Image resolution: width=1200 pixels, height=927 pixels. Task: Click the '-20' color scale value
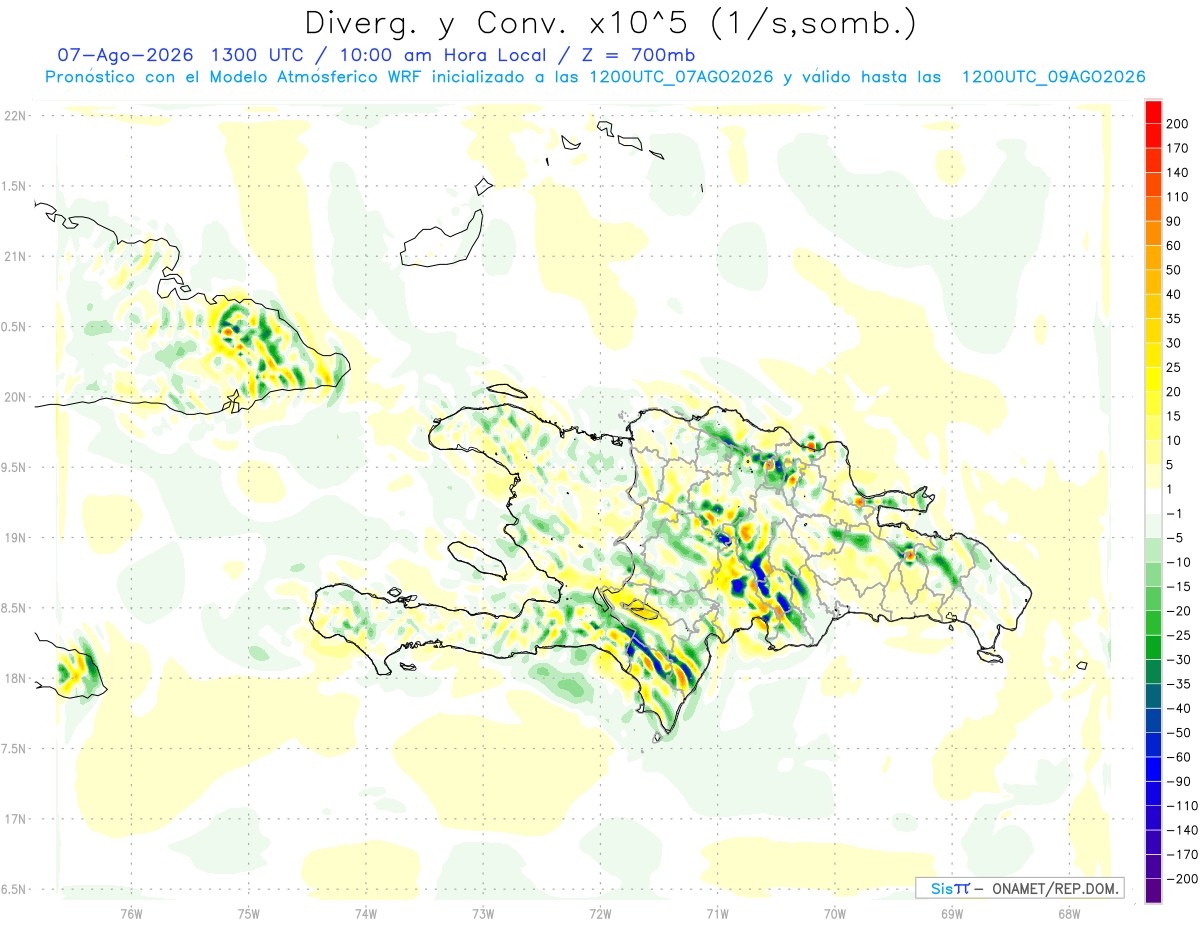coord(1178,611)
